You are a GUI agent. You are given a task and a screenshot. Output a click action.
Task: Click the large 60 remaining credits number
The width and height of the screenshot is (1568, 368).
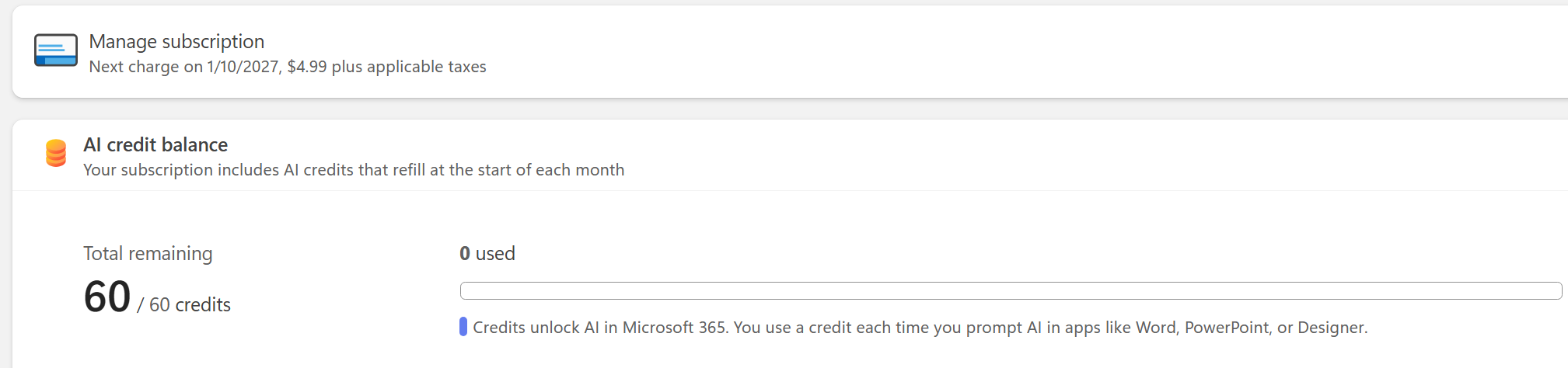[107, 297]
